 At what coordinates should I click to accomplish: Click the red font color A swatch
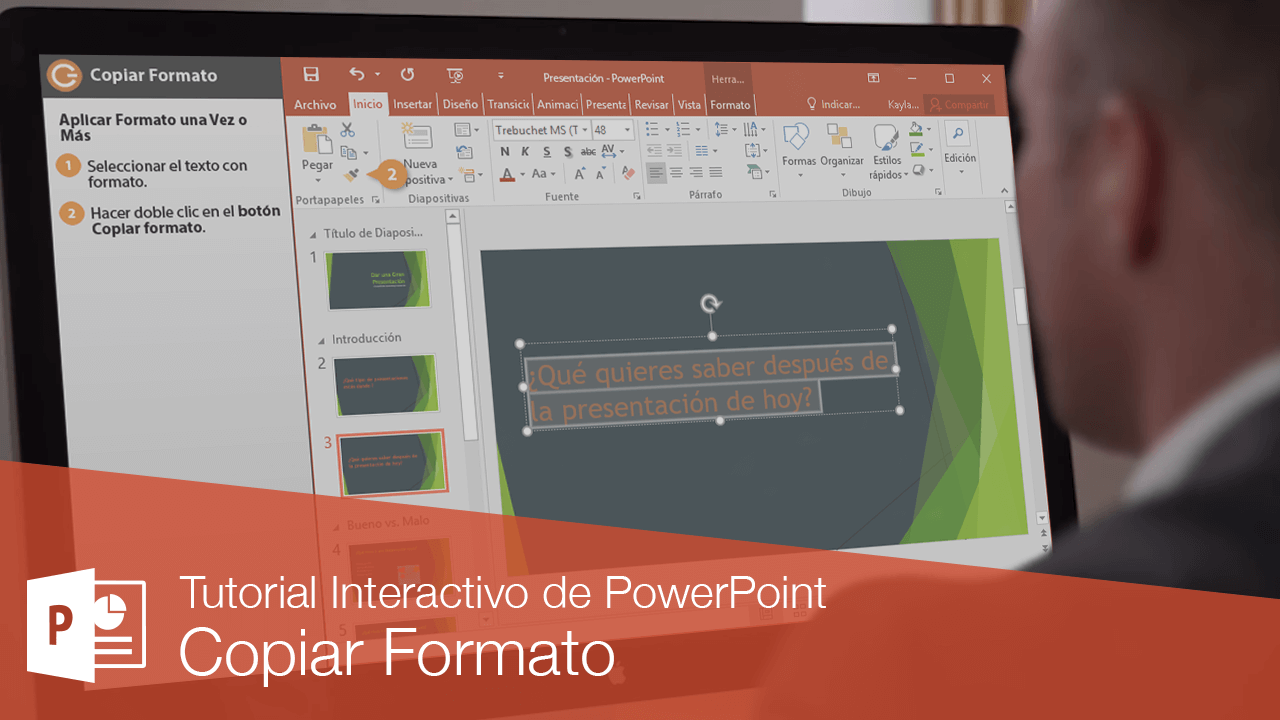click(x=506, y=174)
